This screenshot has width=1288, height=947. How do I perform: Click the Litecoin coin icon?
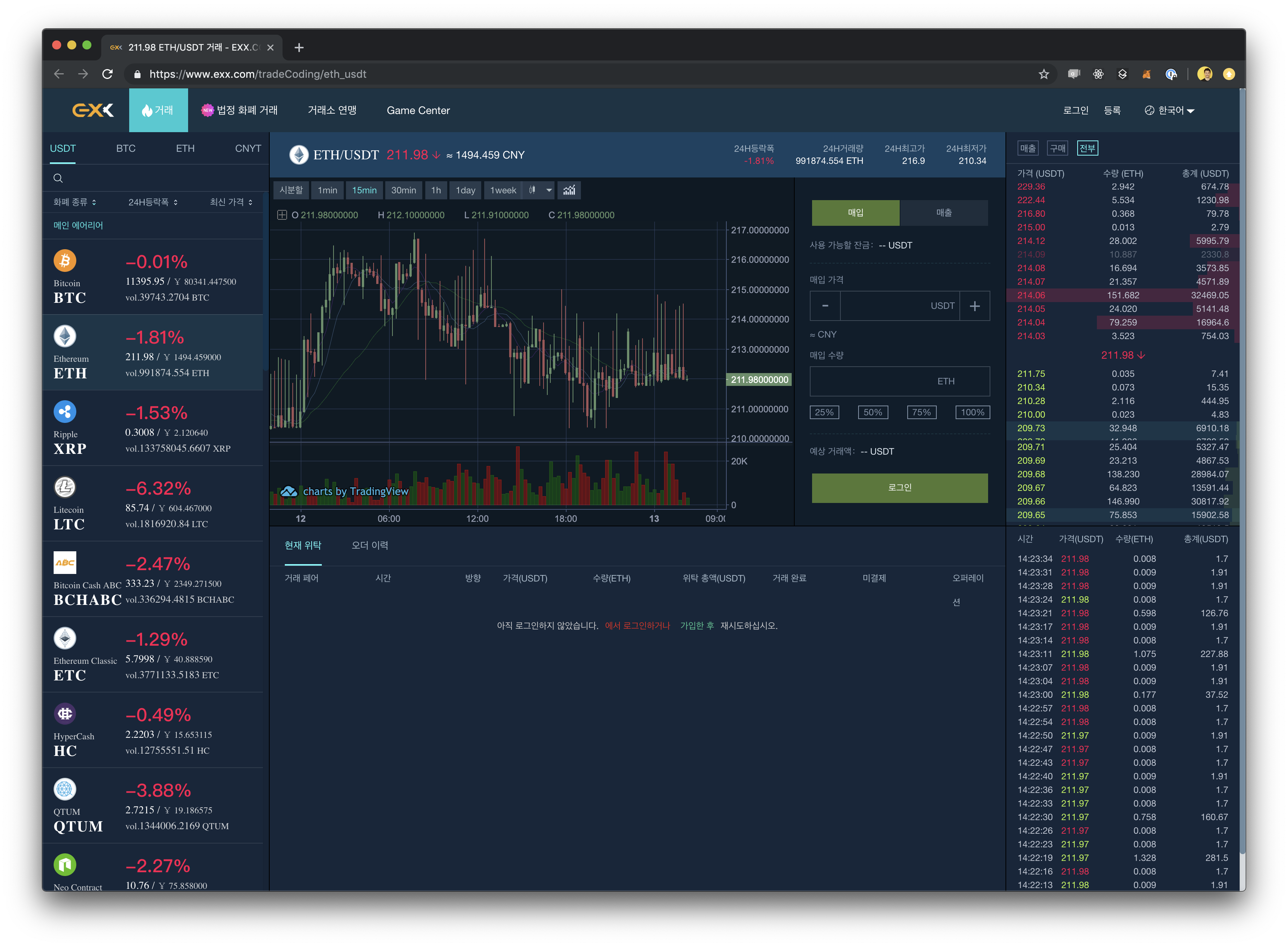coord(65,487)
